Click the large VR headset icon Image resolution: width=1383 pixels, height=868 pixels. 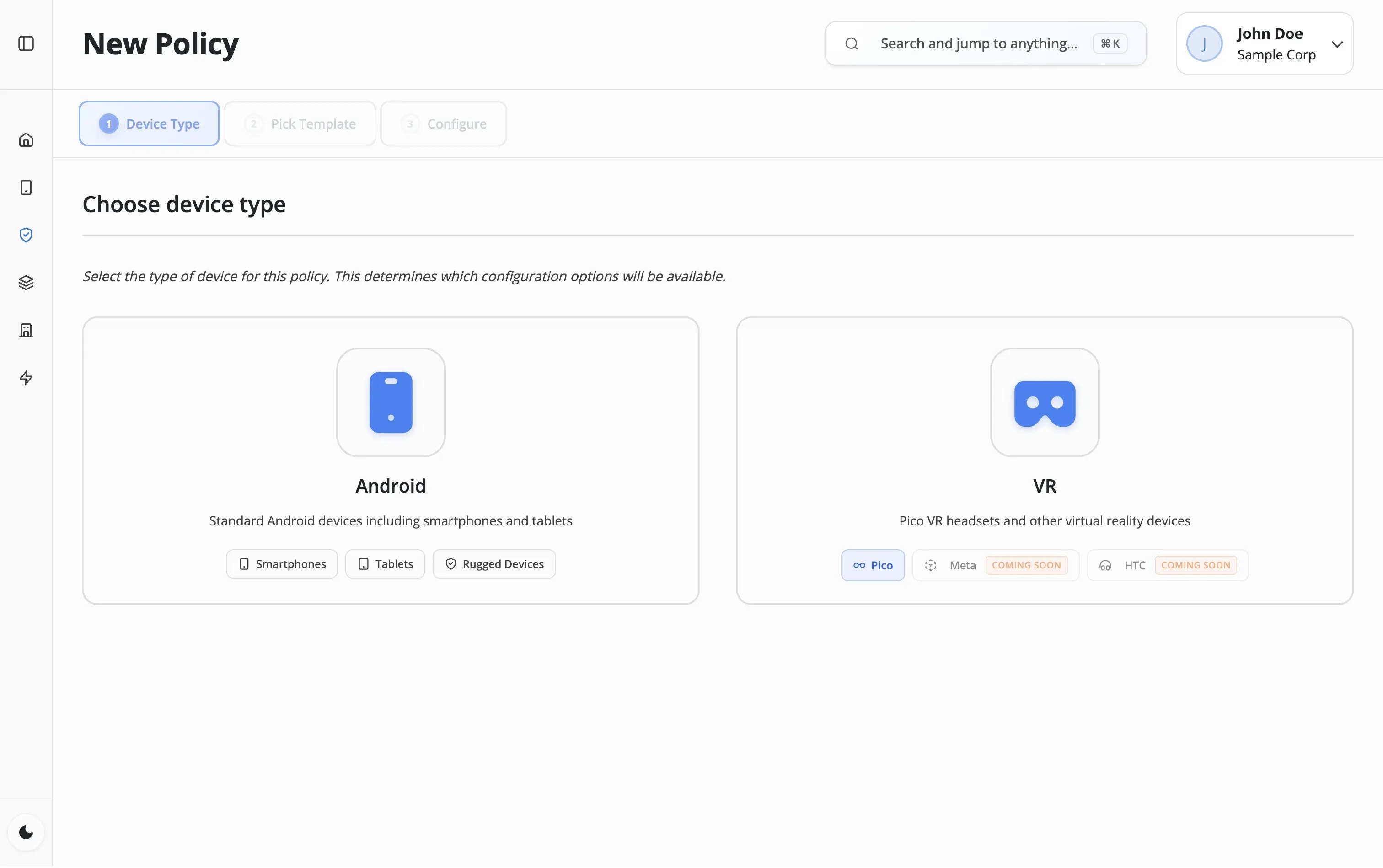point(1044,402)
